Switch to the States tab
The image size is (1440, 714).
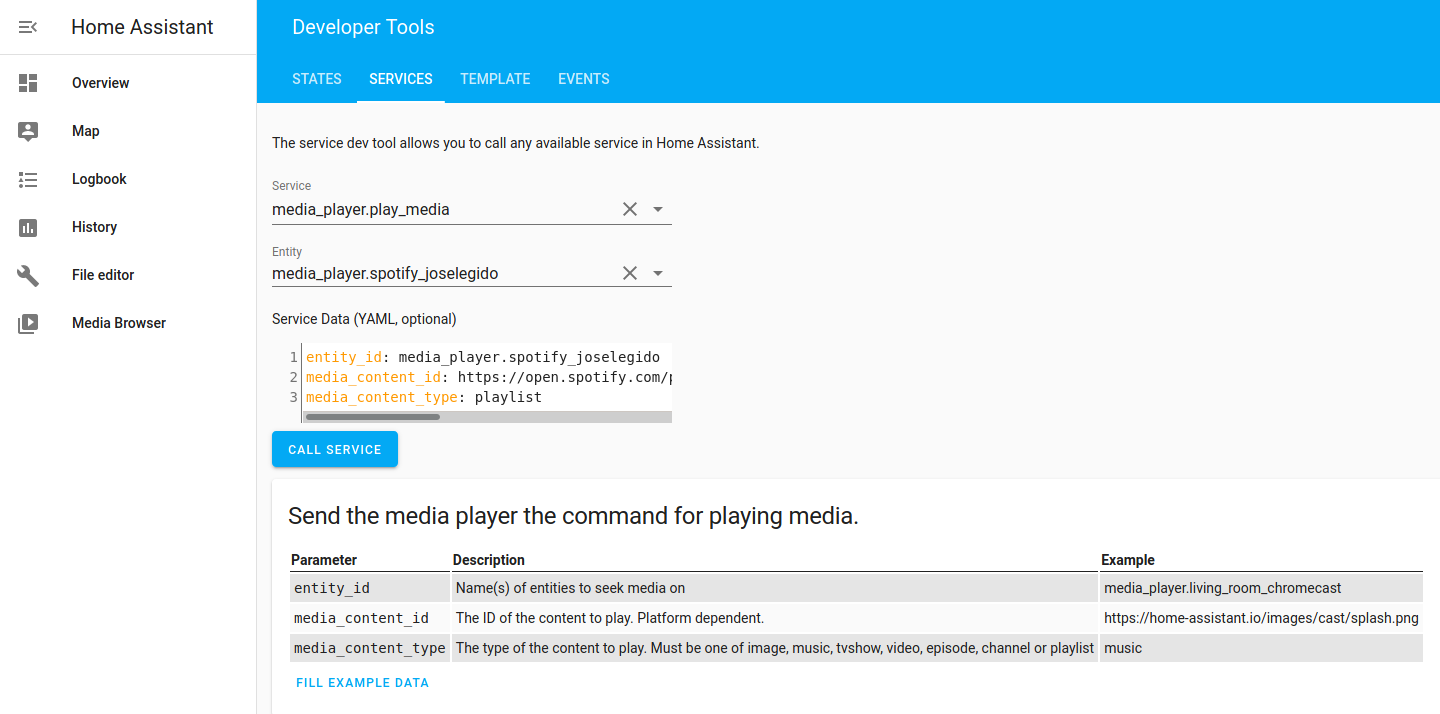[317, 79]
